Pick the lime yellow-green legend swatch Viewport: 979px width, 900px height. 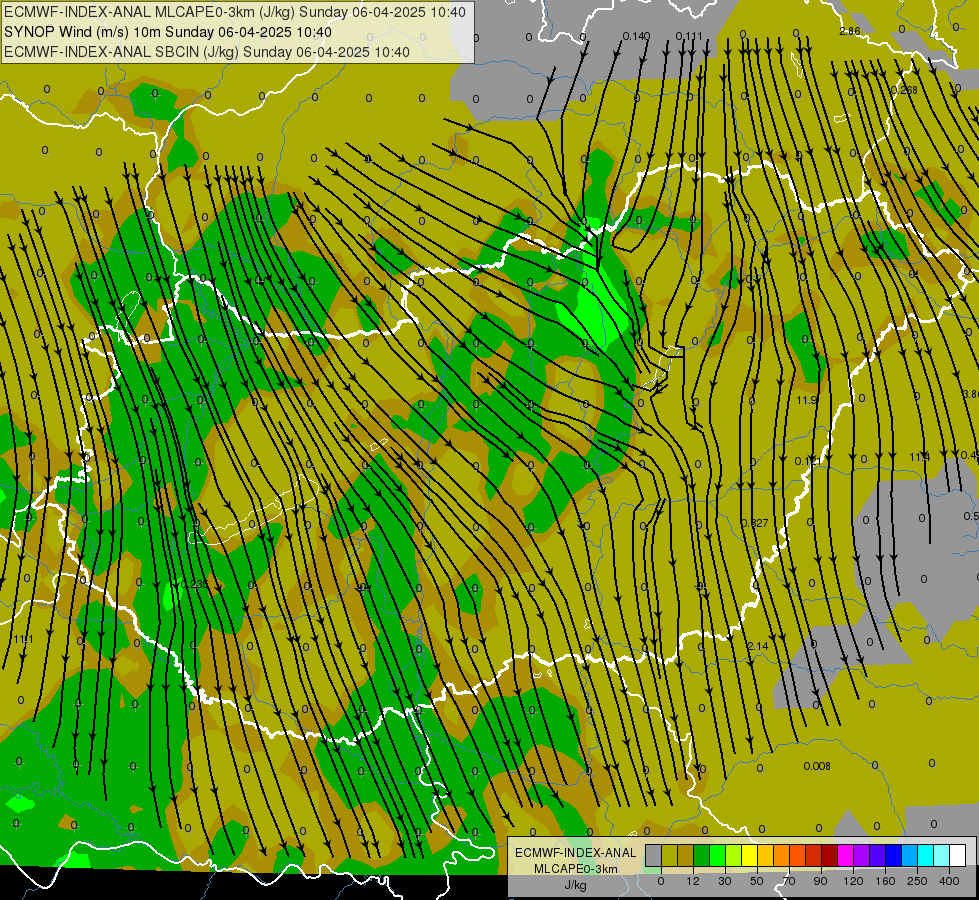pyautogui.click(x=734, y=855)
